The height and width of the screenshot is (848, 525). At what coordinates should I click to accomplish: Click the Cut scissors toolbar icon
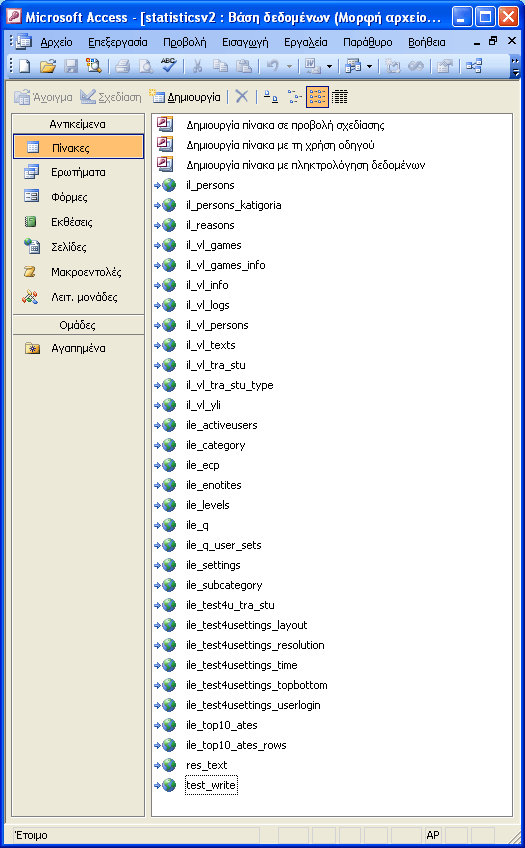coord(197,66)
